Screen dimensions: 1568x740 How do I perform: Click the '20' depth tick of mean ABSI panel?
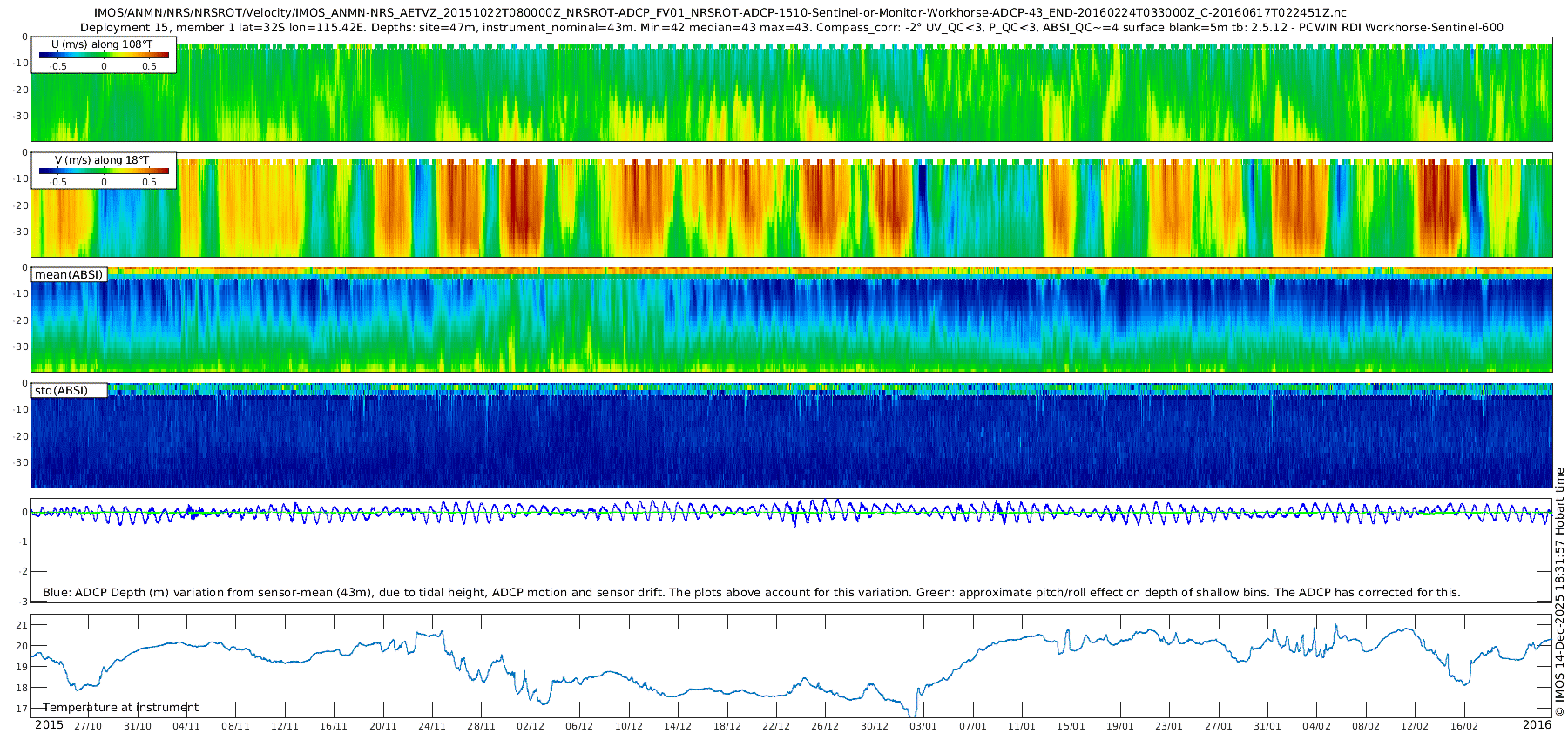click(x=23, y=321)
